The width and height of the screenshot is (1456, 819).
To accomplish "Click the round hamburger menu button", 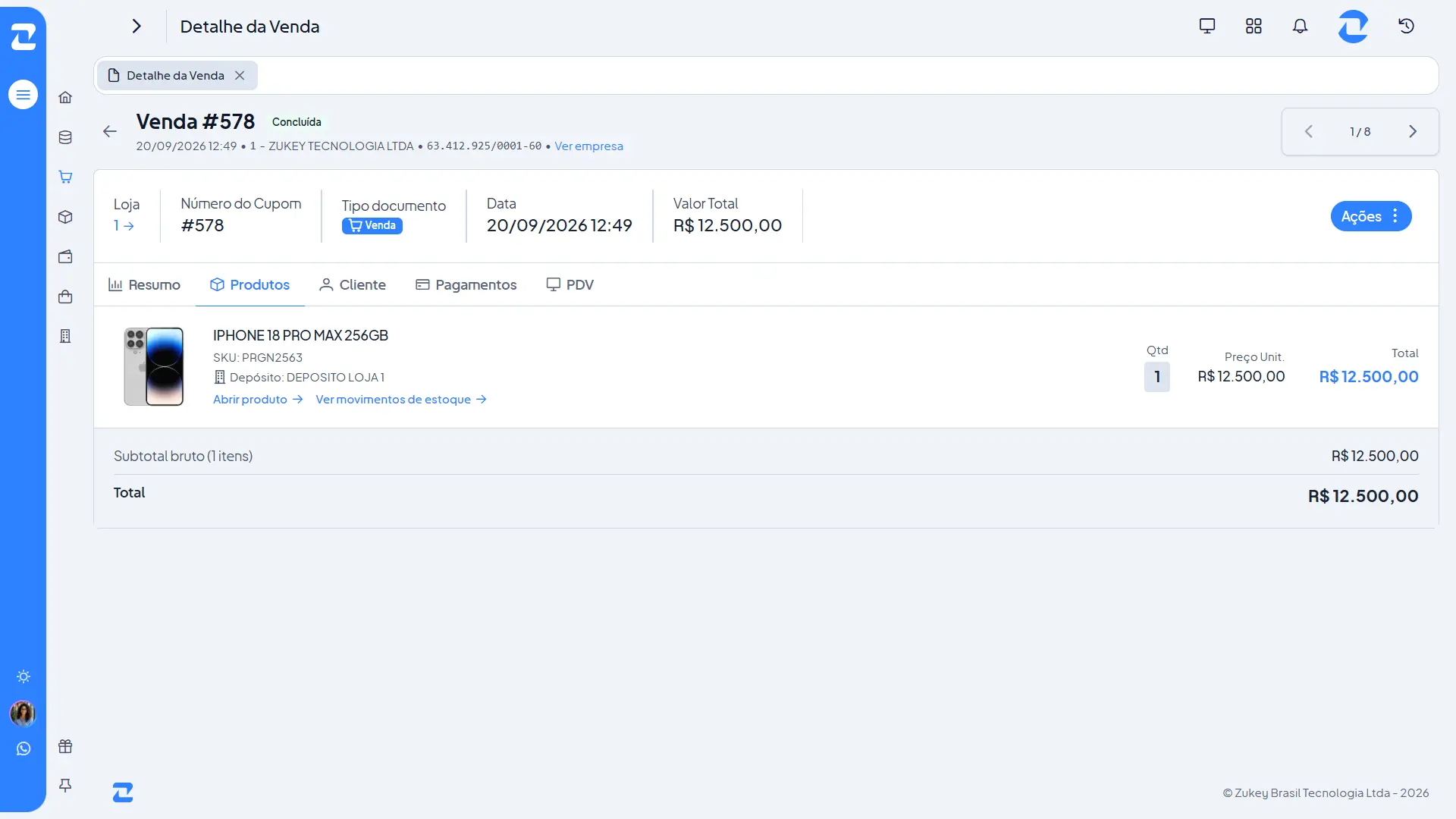I will click(x=23, y=95).
